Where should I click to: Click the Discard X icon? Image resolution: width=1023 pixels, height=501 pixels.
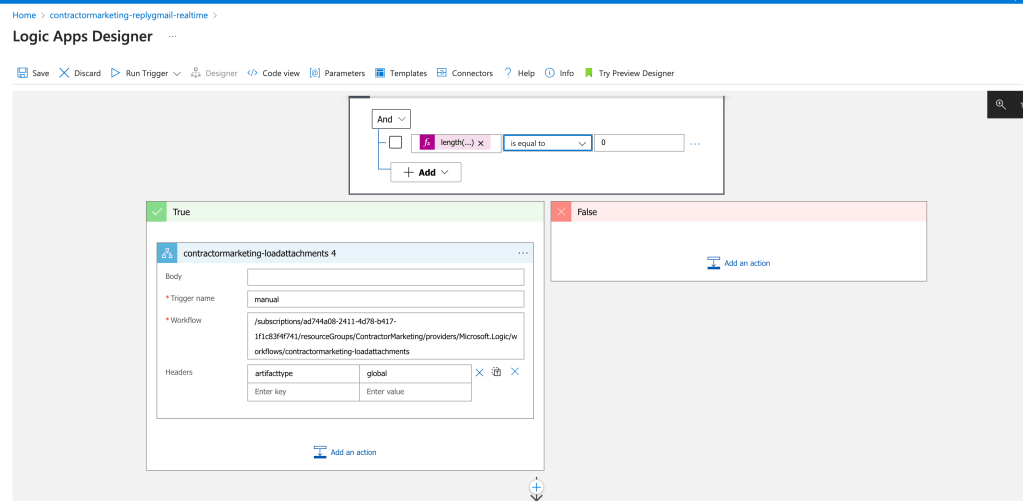click(x=64, y=73)
